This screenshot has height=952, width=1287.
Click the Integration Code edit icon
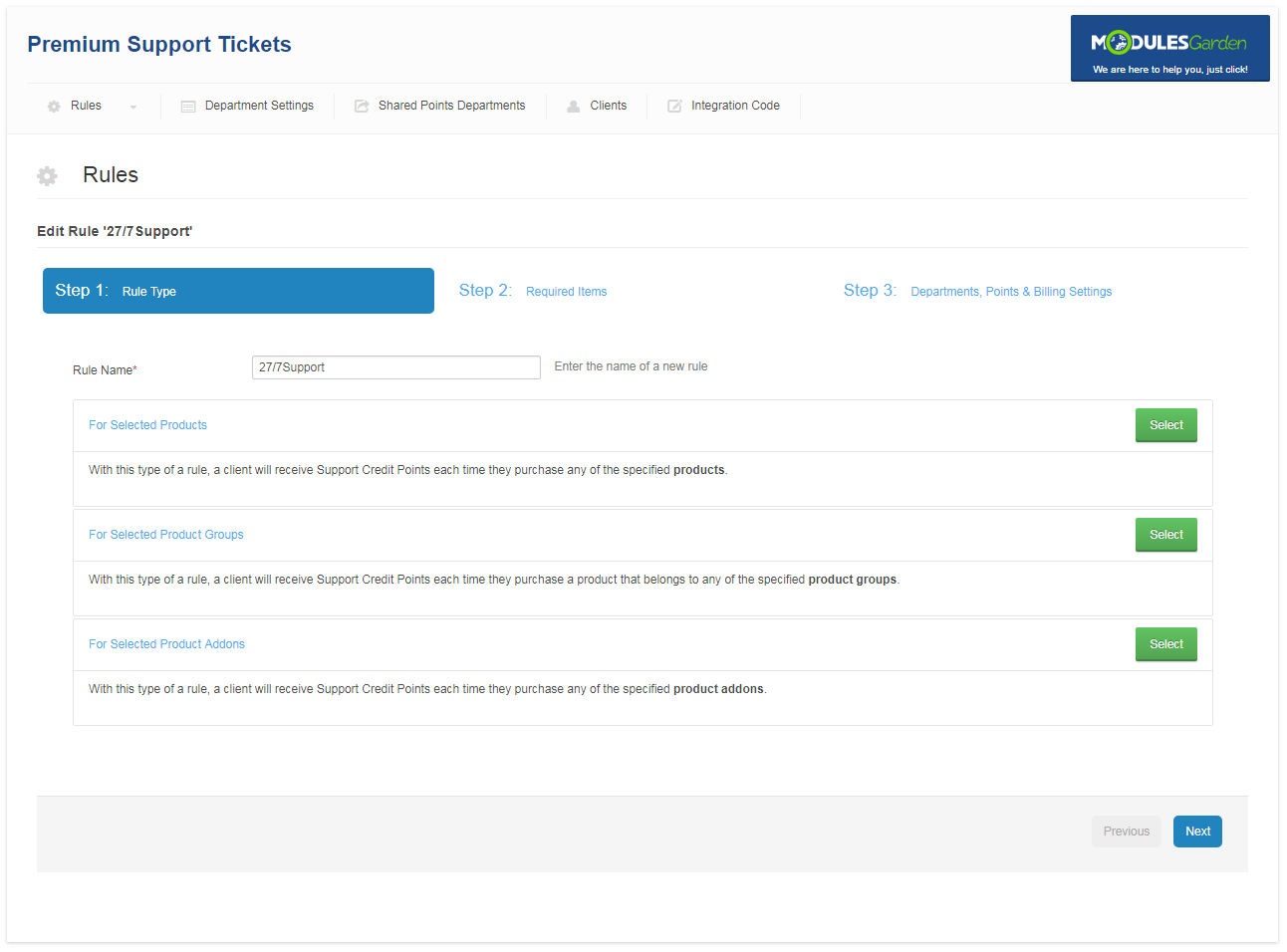pyautogui.click(x=674, y=107)
